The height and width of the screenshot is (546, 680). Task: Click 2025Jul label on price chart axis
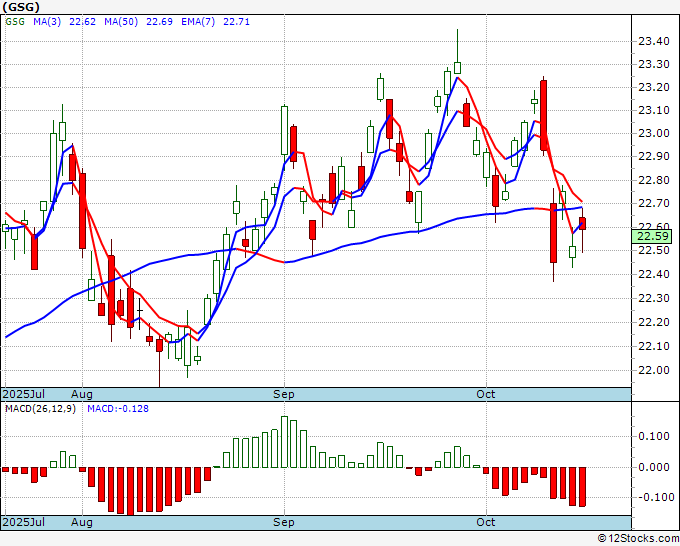pos(24,394)
